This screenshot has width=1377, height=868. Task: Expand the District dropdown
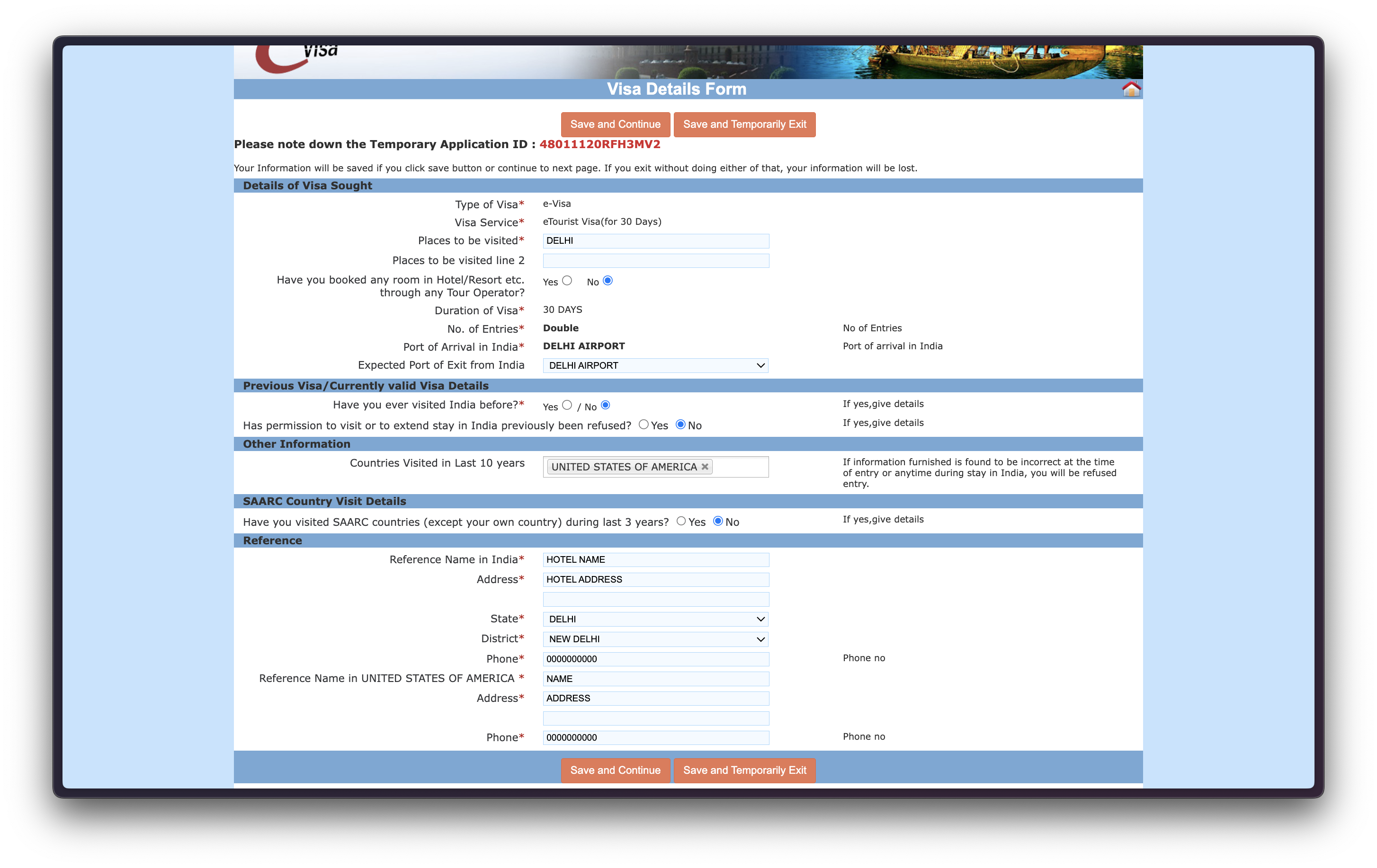[x=655, y=639]
